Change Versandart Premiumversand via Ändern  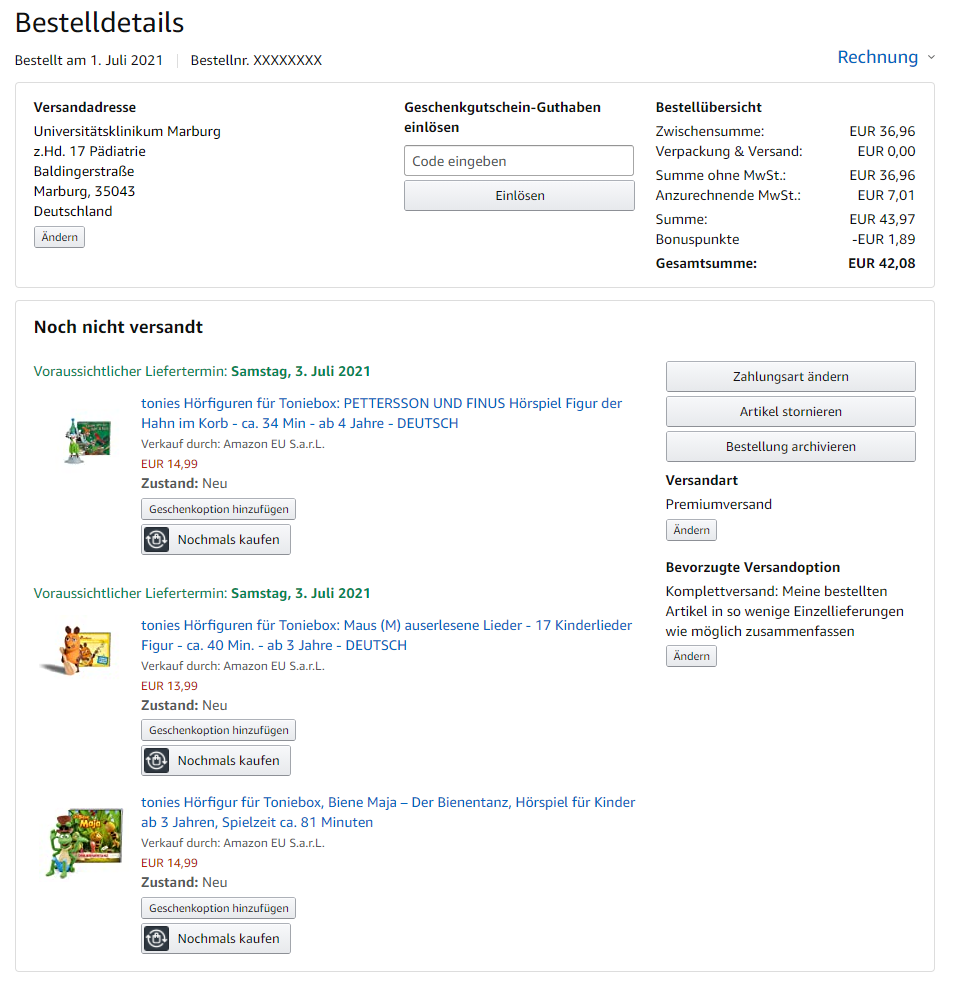691,530
